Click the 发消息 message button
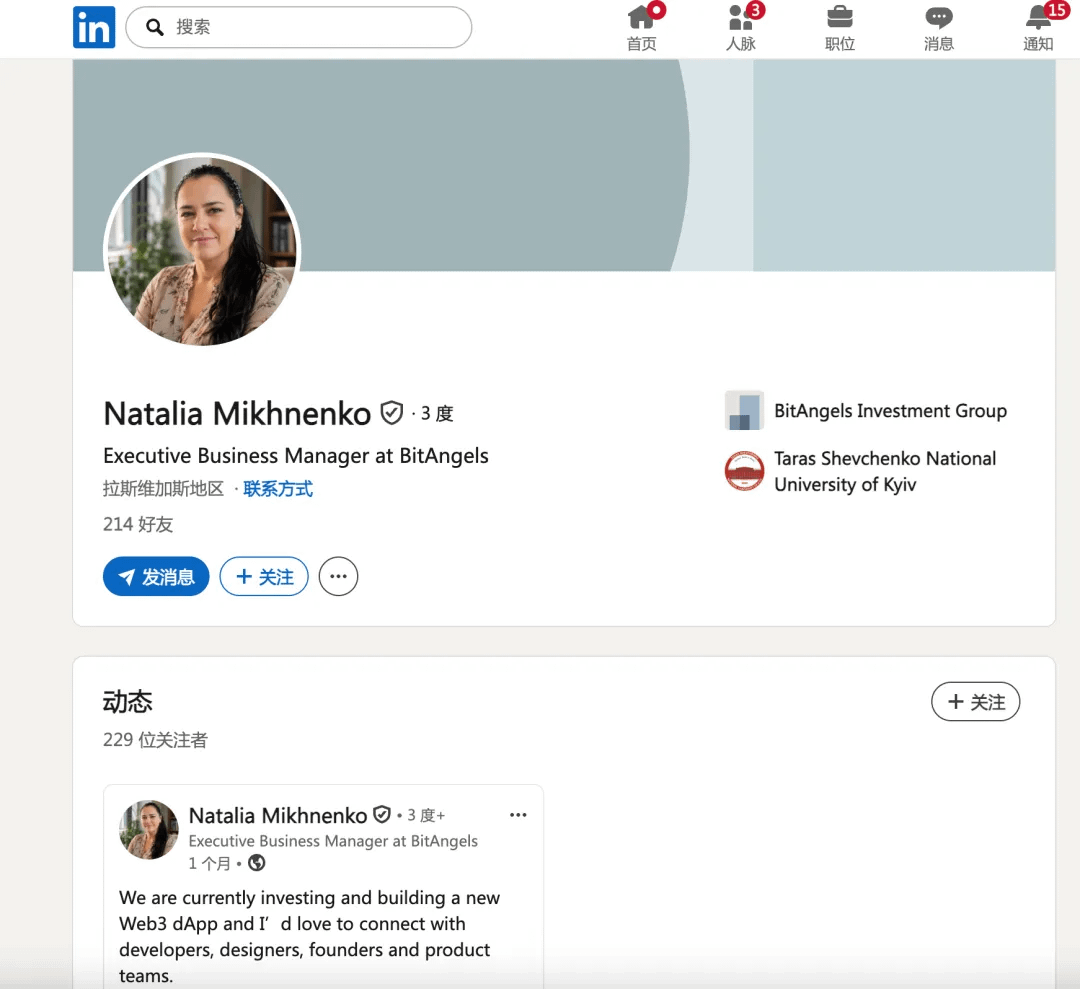The image size is (1080, 989). (x=156, y=576)
